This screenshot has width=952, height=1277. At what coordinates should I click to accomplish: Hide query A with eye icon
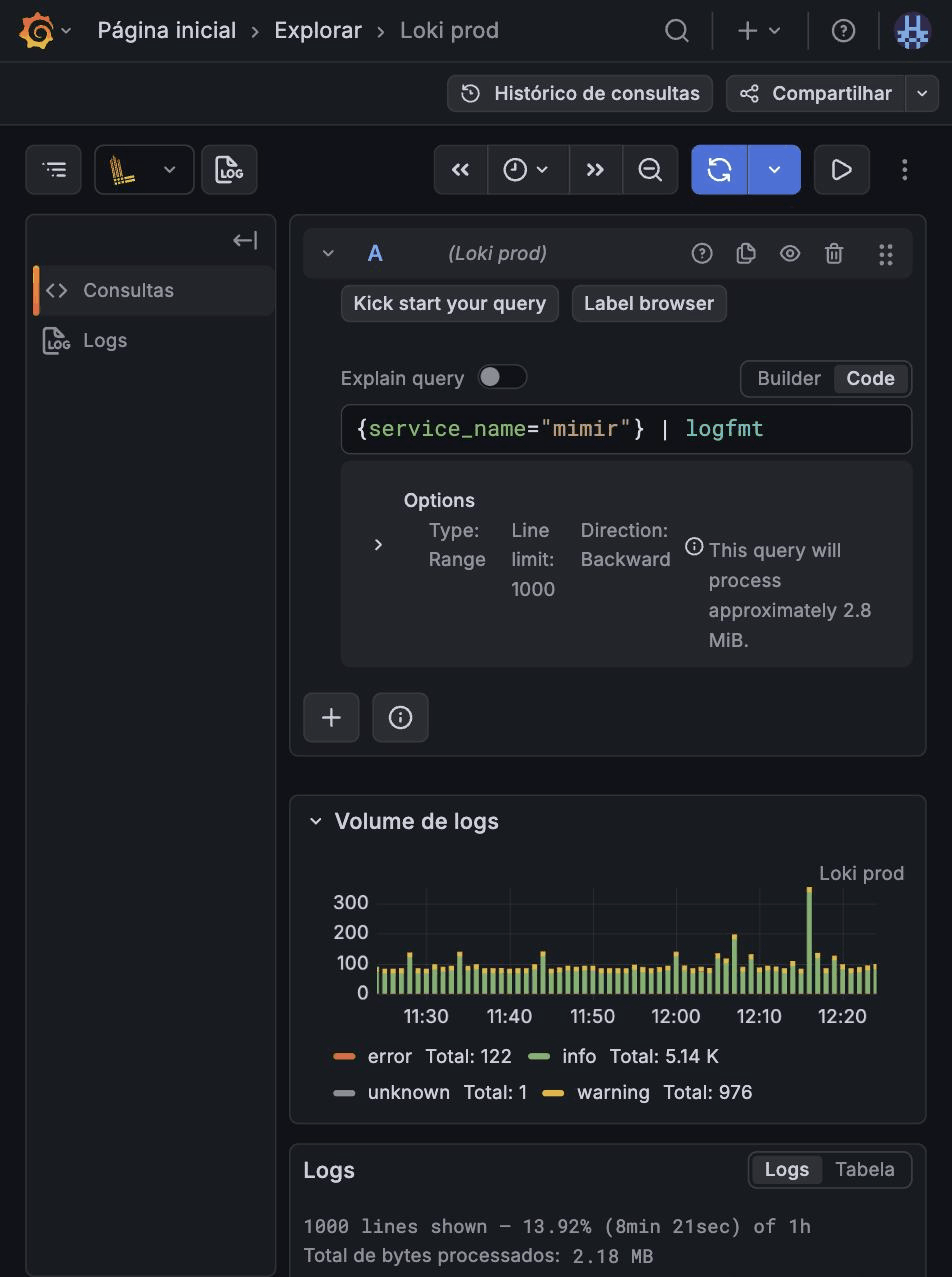click(x=790, y=254)
